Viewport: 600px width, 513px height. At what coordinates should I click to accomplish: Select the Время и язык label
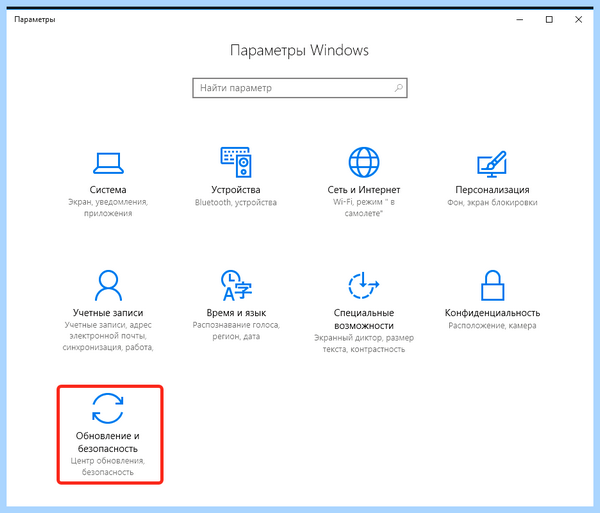coord(236,313)
